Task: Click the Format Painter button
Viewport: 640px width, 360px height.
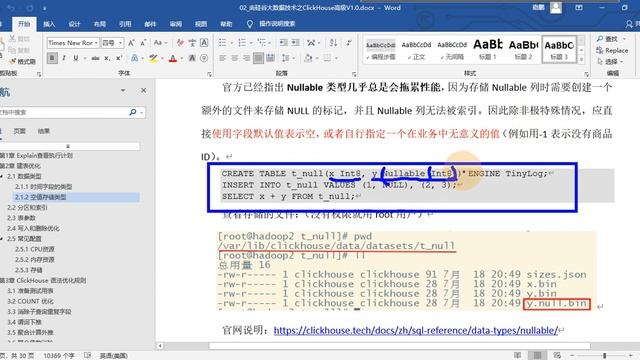Action: [22, 62]
